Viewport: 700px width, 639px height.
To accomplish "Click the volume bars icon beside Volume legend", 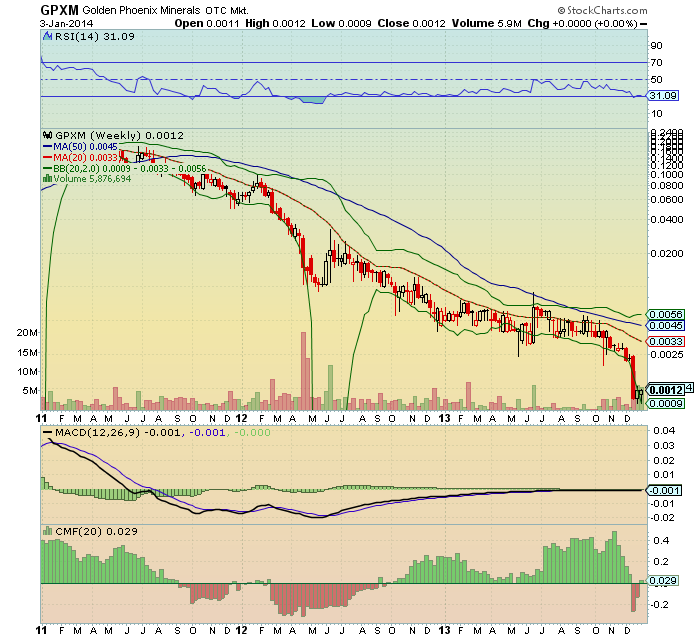I will click(47, 178).
